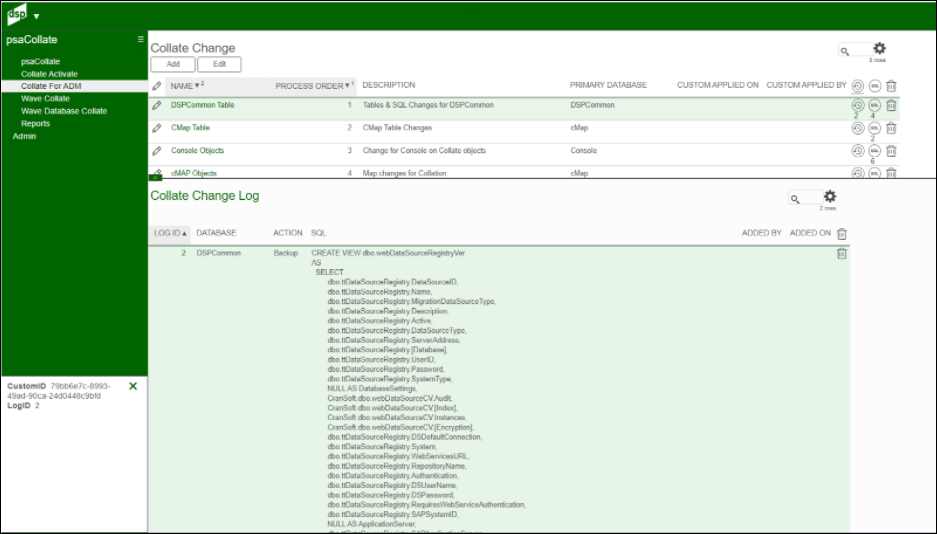
Task: Go to Collate Activate page
Action: click(49, 74)
